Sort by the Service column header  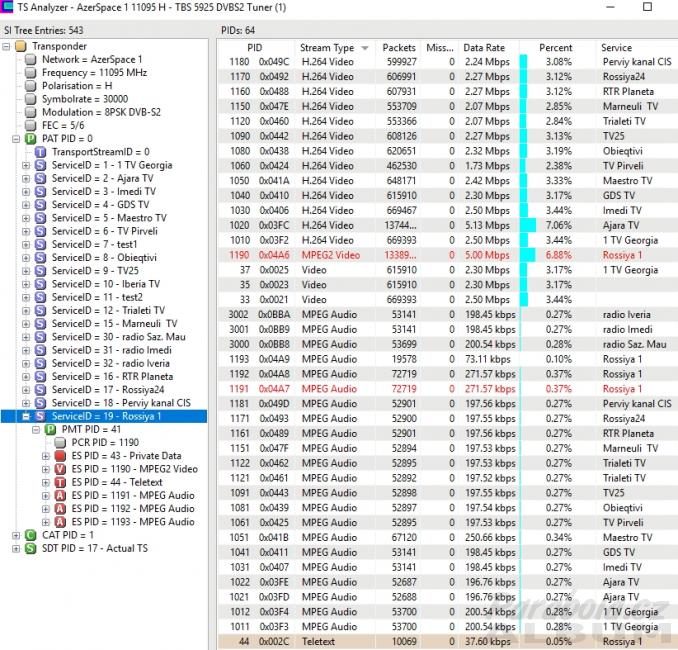636,48
